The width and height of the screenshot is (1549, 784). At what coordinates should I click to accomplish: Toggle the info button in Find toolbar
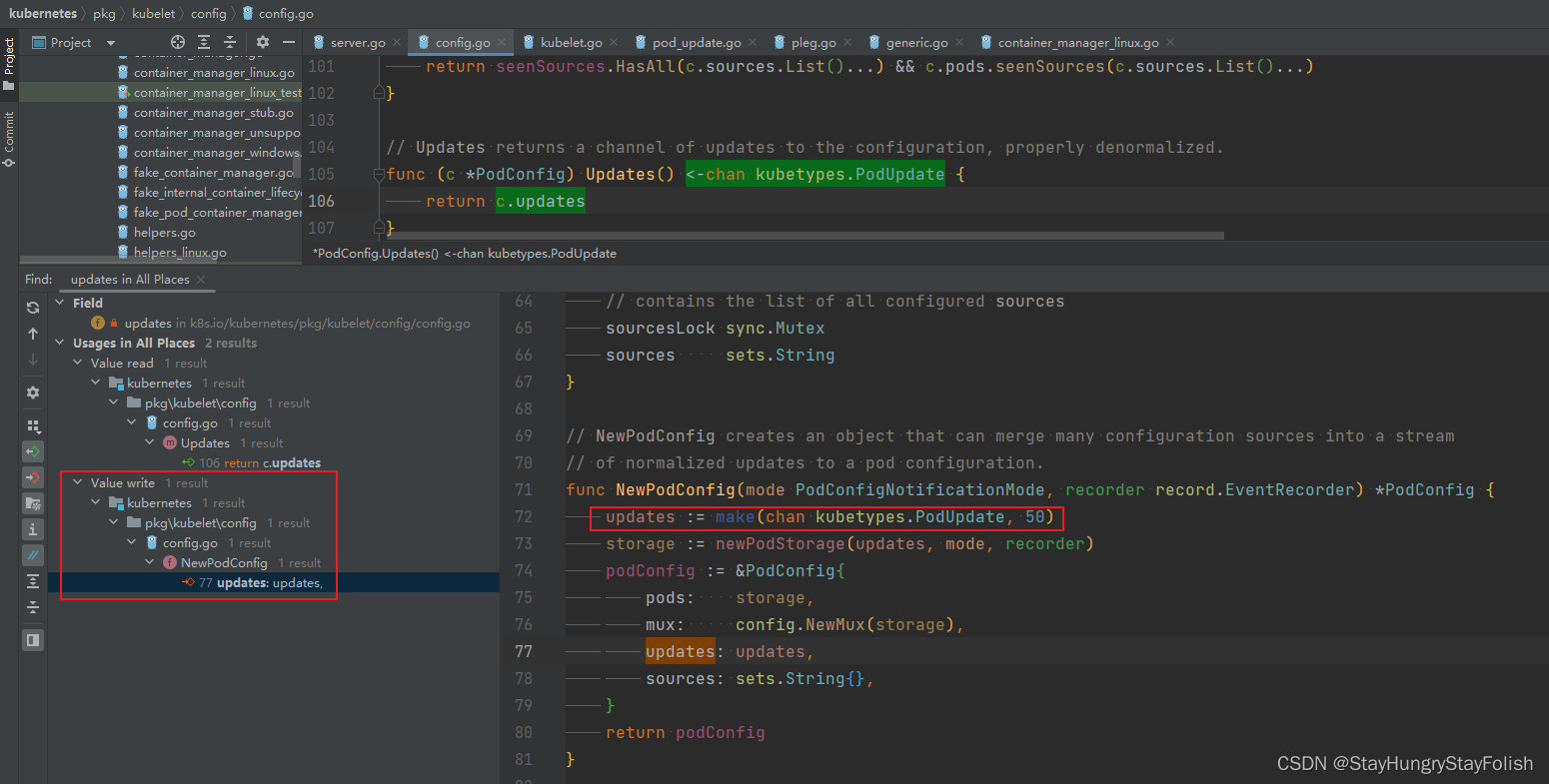(33, 529)
